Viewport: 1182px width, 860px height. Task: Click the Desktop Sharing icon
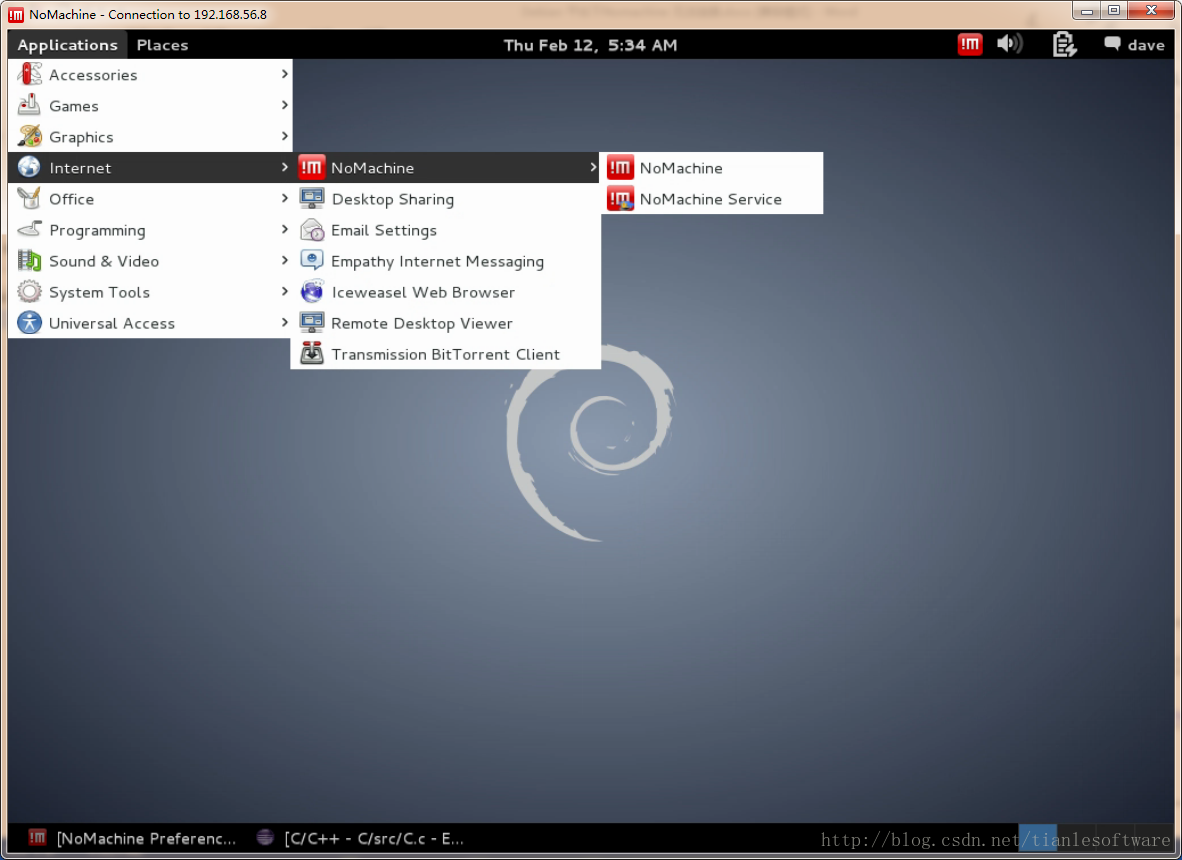(311, 198)
